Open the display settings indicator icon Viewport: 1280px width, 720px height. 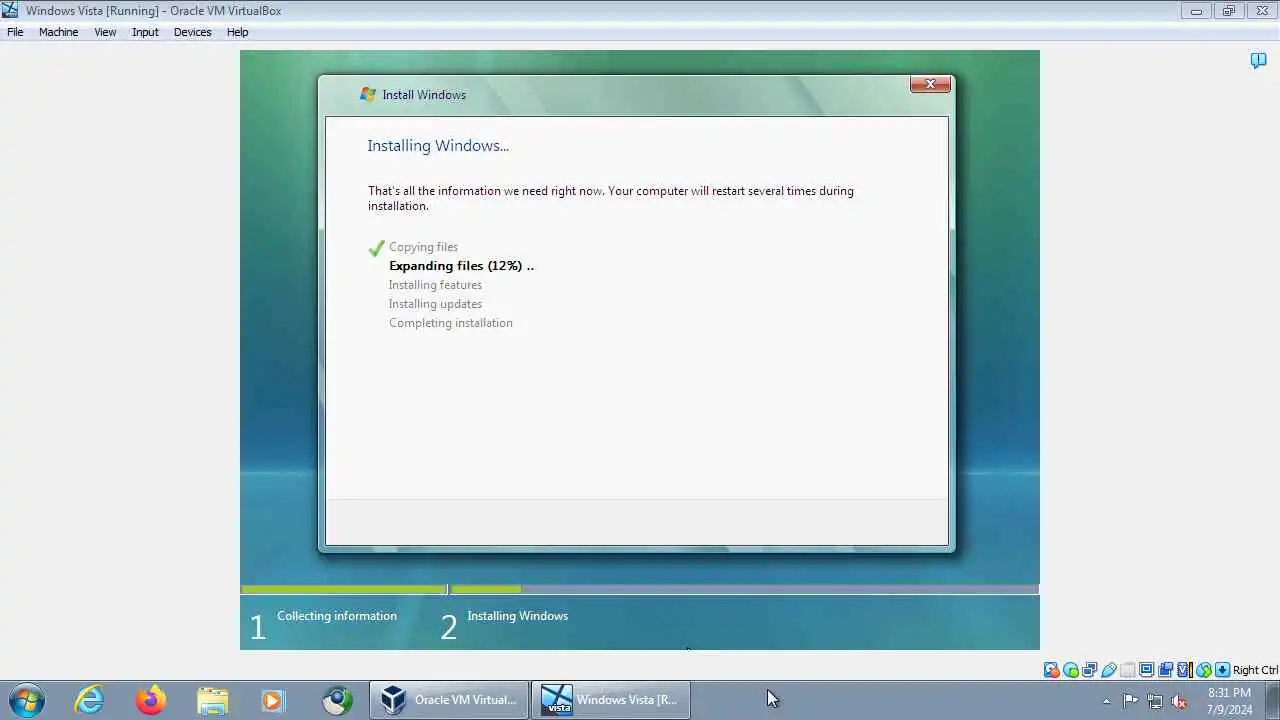[x=1147, y=670]
